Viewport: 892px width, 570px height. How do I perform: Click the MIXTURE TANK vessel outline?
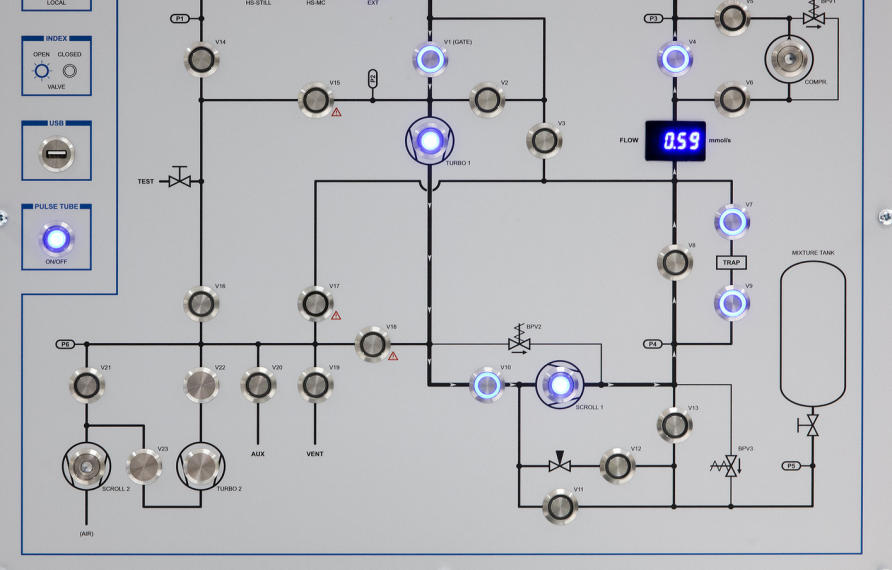click(x=813, y=334)
